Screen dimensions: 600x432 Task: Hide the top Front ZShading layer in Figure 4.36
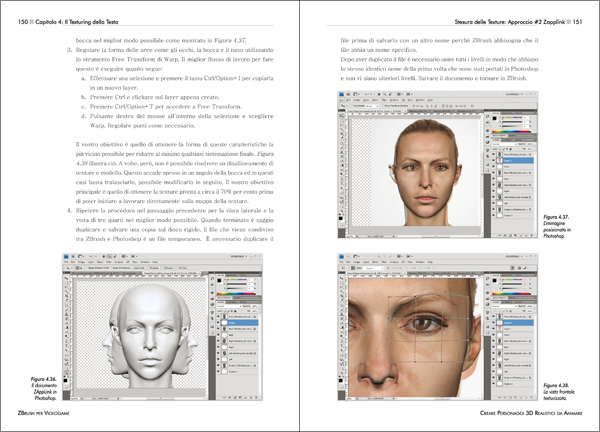coord(218,316)
